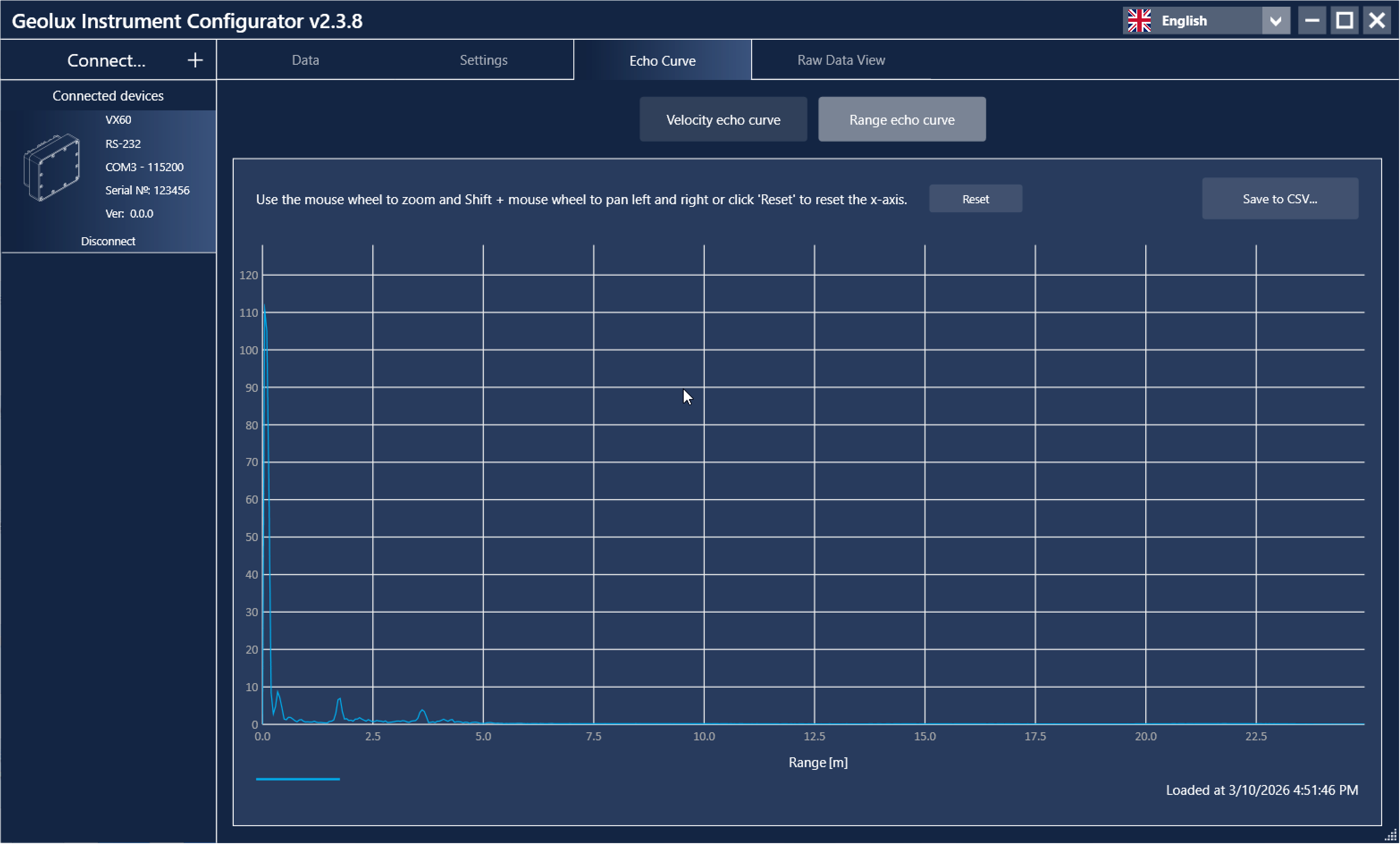Viewport: 1400px width, 844px height.
Task: Switch to the Data tab
Action: click(x=305, y=60)
